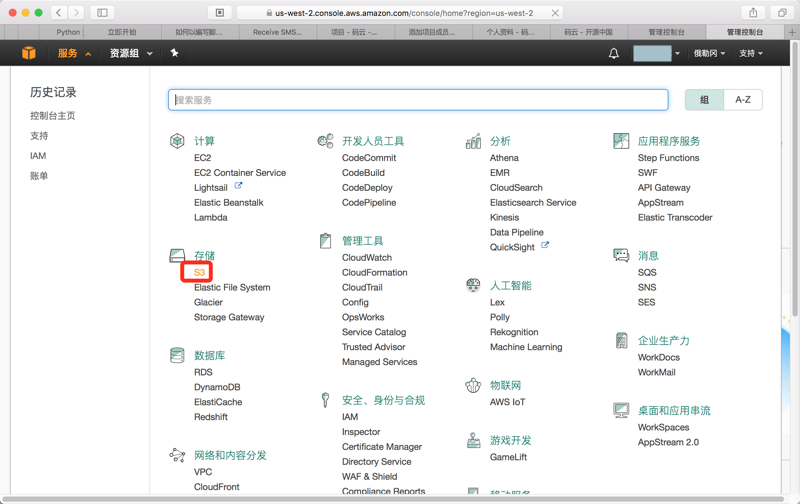Open the account name dropdown
Image resolution: width=800 pixels, height=504 pixels.
coord(657,53)
